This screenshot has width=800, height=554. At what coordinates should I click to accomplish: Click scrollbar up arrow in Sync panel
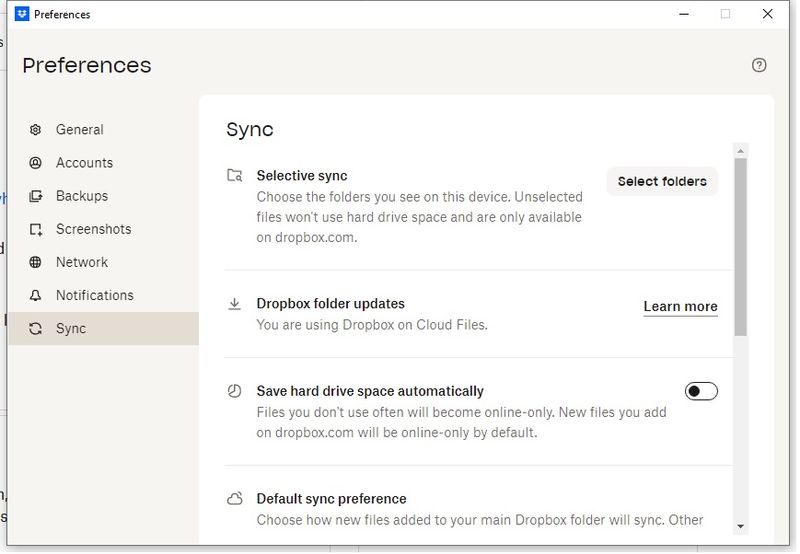(740, 152)
